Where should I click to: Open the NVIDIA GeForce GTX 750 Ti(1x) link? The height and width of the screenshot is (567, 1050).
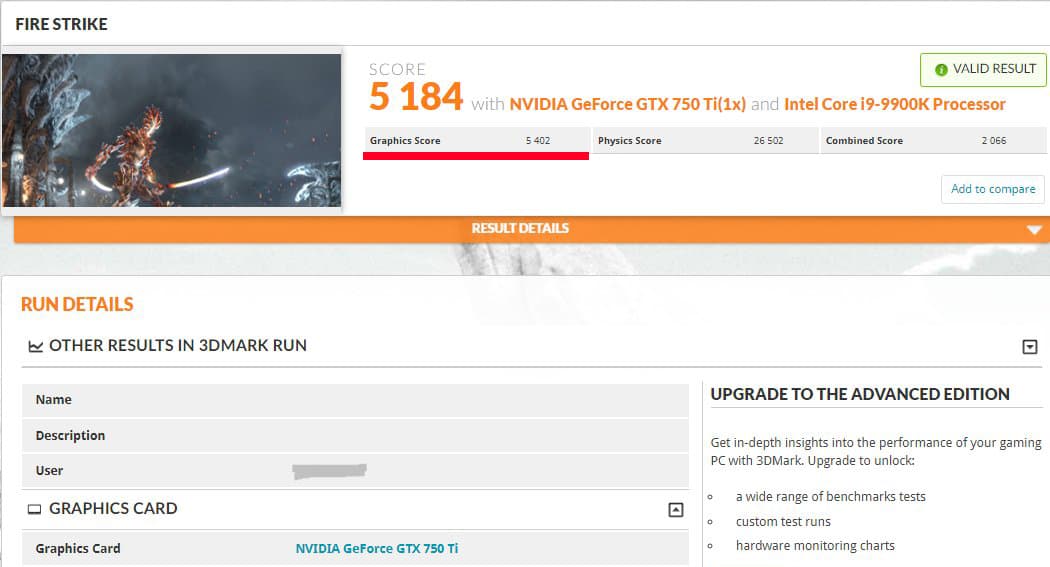pyautogui.click(x=627, y=104)
